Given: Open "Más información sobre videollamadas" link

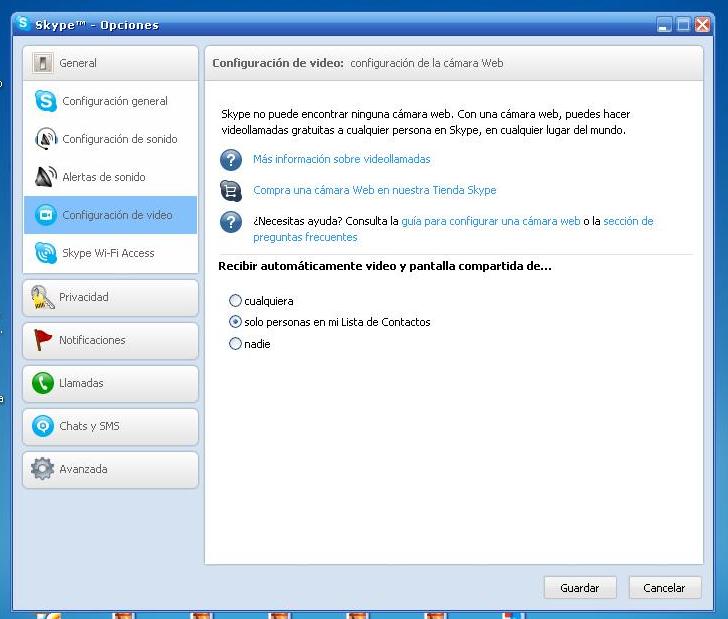Looking at the screenshot, I should pos(341,159).
